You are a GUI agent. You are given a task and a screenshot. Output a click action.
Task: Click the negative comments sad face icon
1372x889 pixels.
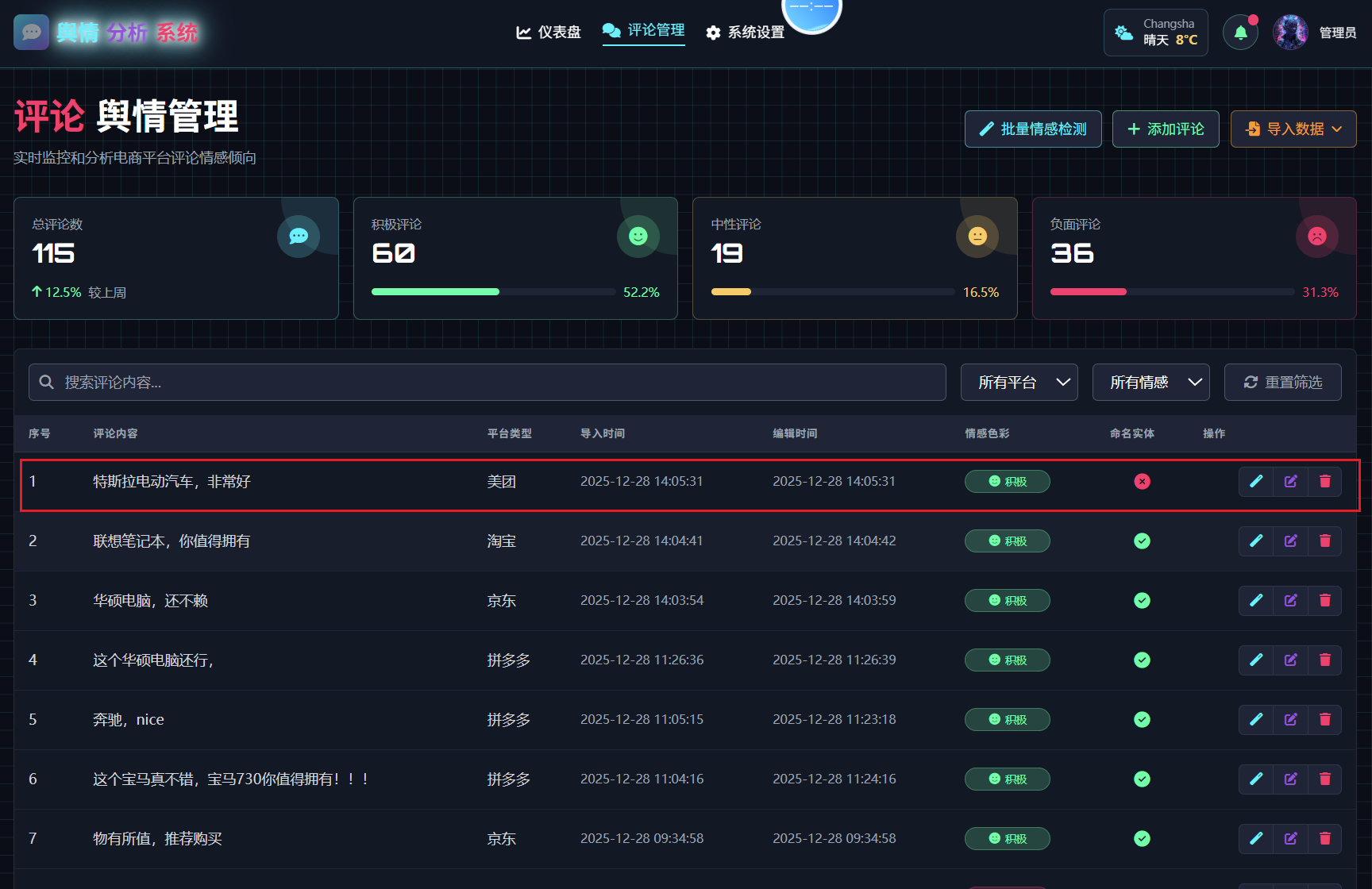pyautogui.click(x=1316, y=236)
